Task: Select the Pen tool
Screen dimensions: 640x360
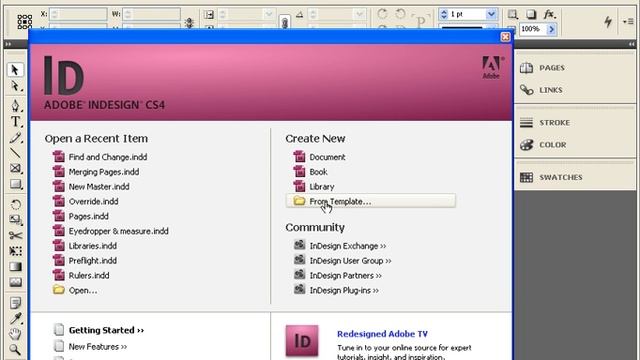Action: click(15, 106)
